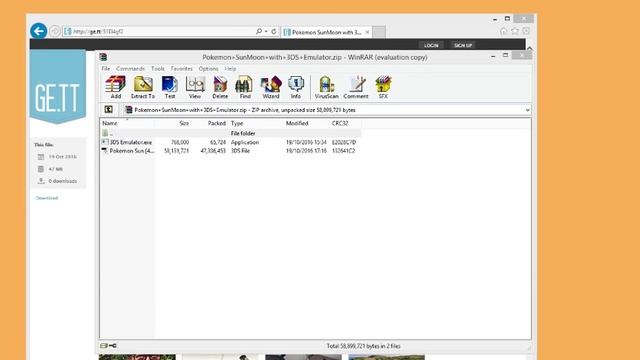Open browser favorites star icon
The height and width of the screenshot is (360, 640).
pyautogui.click(x=515, y=31)
